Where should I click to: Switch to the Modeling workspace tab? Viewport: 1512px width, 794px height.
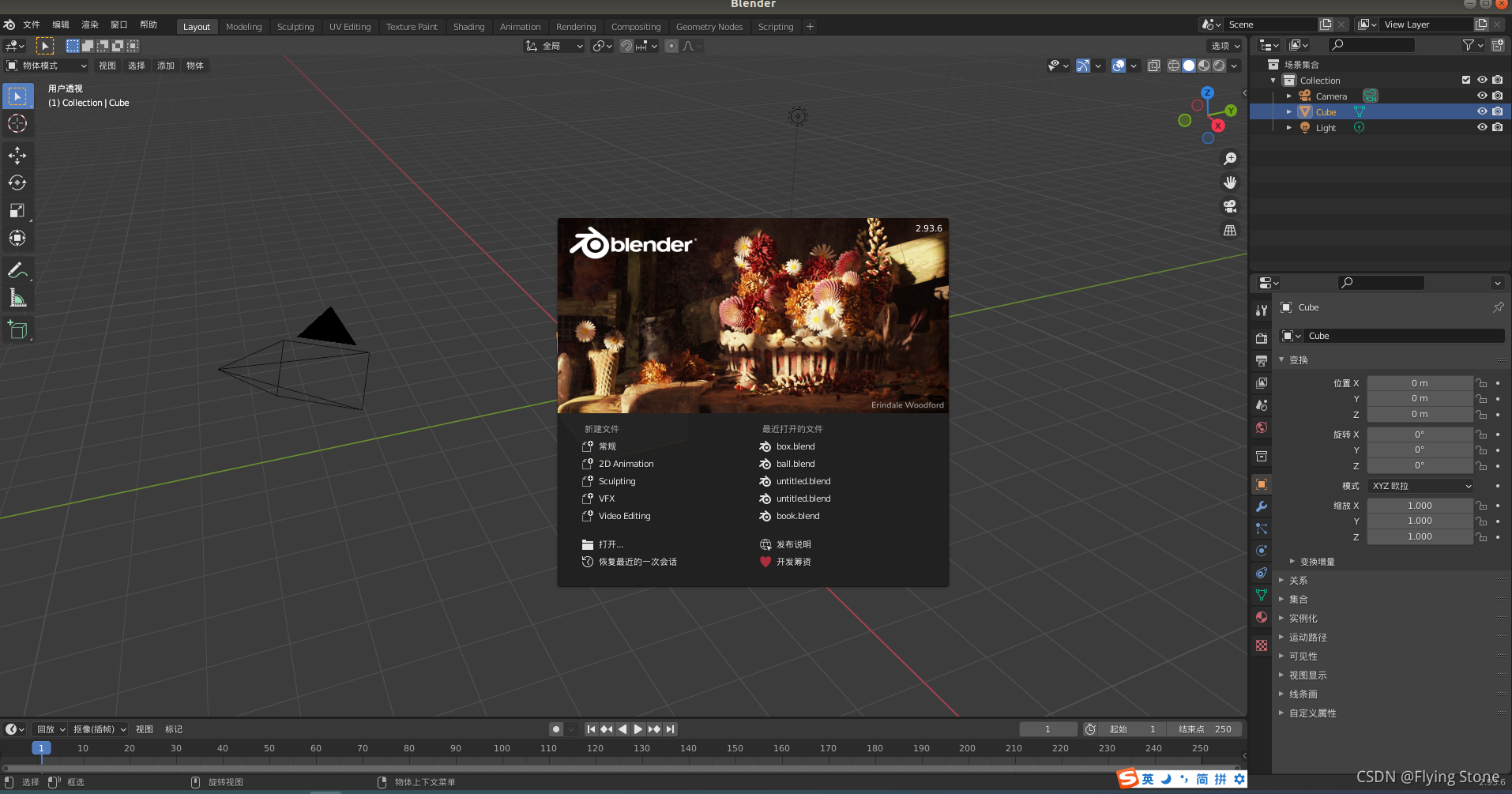tap(243, 27)
